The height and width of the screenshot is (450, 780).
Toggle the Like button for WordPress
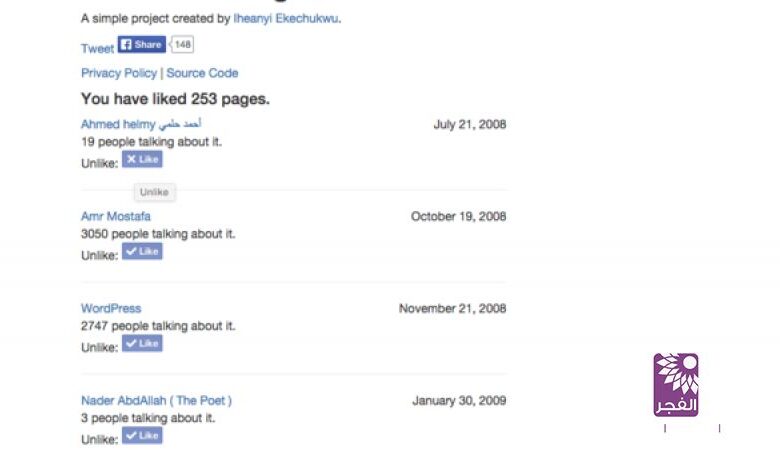[142, 343]
